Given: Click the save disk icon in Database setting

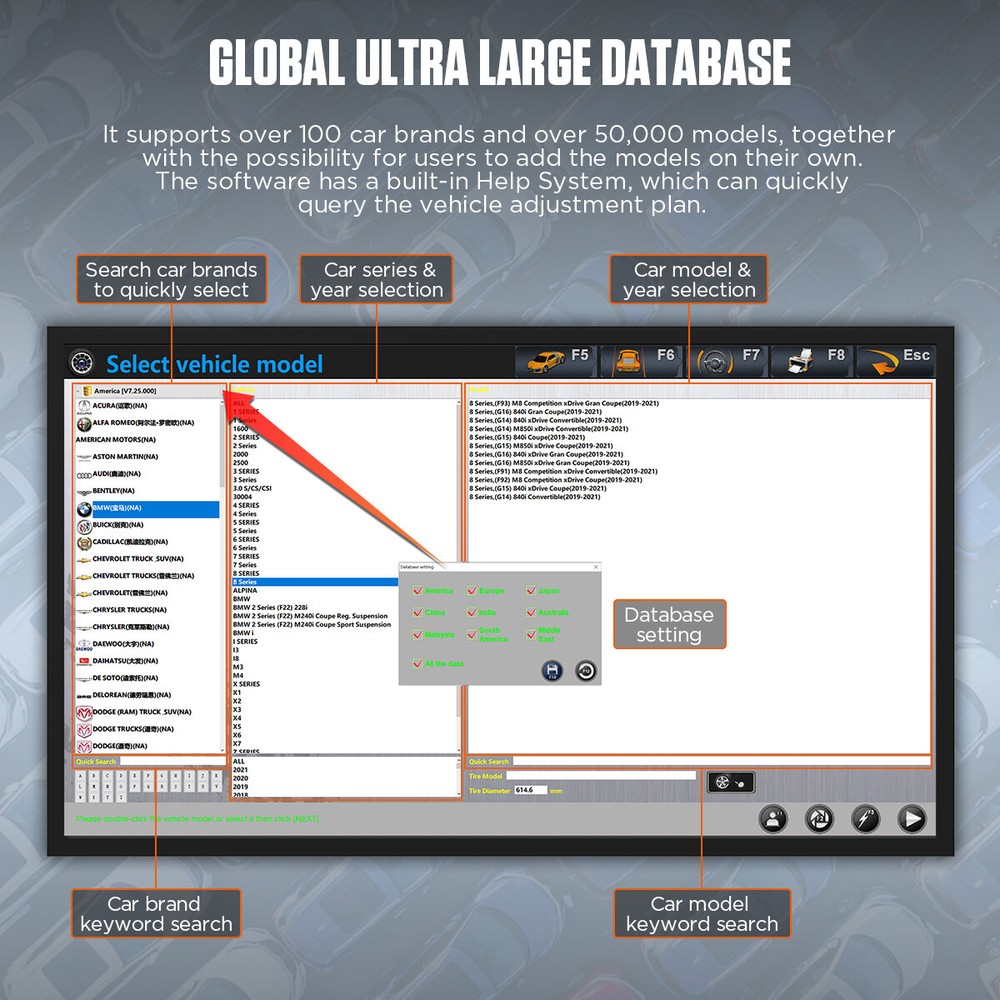Looking at the screenshot, I should (x=552, y=671).
